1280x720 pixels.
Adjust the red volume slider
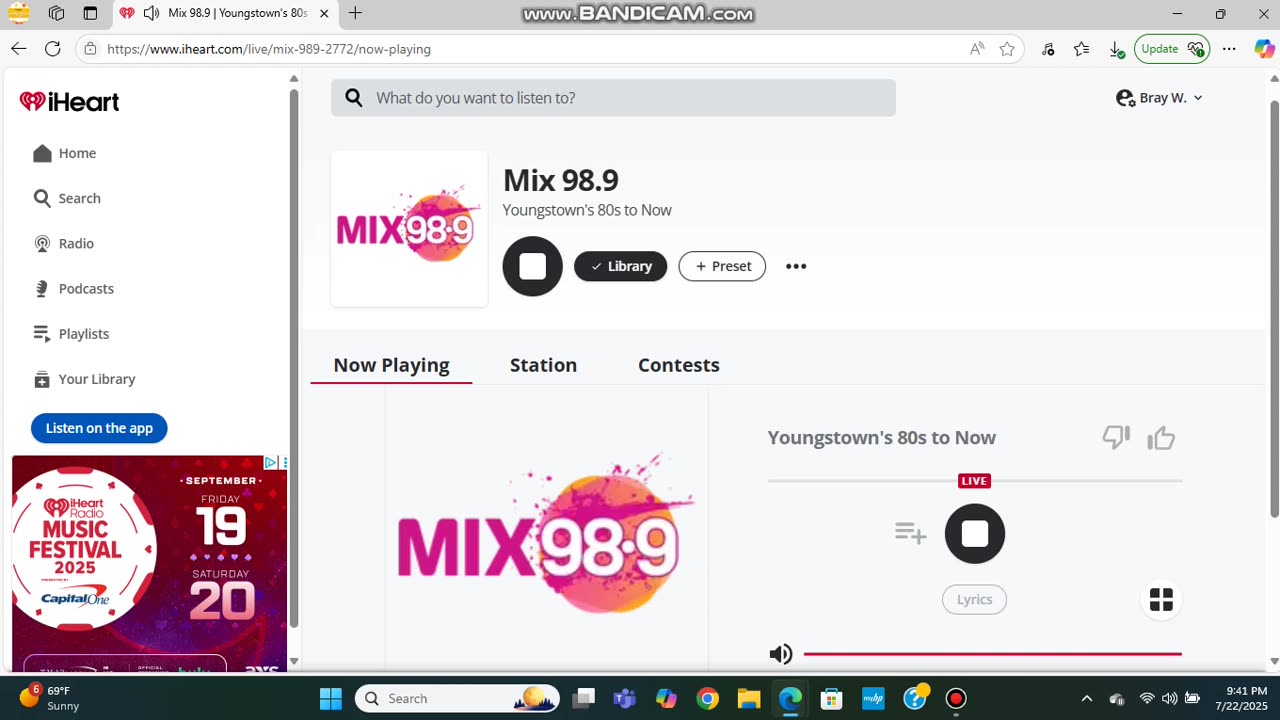[x=992, y=654]
